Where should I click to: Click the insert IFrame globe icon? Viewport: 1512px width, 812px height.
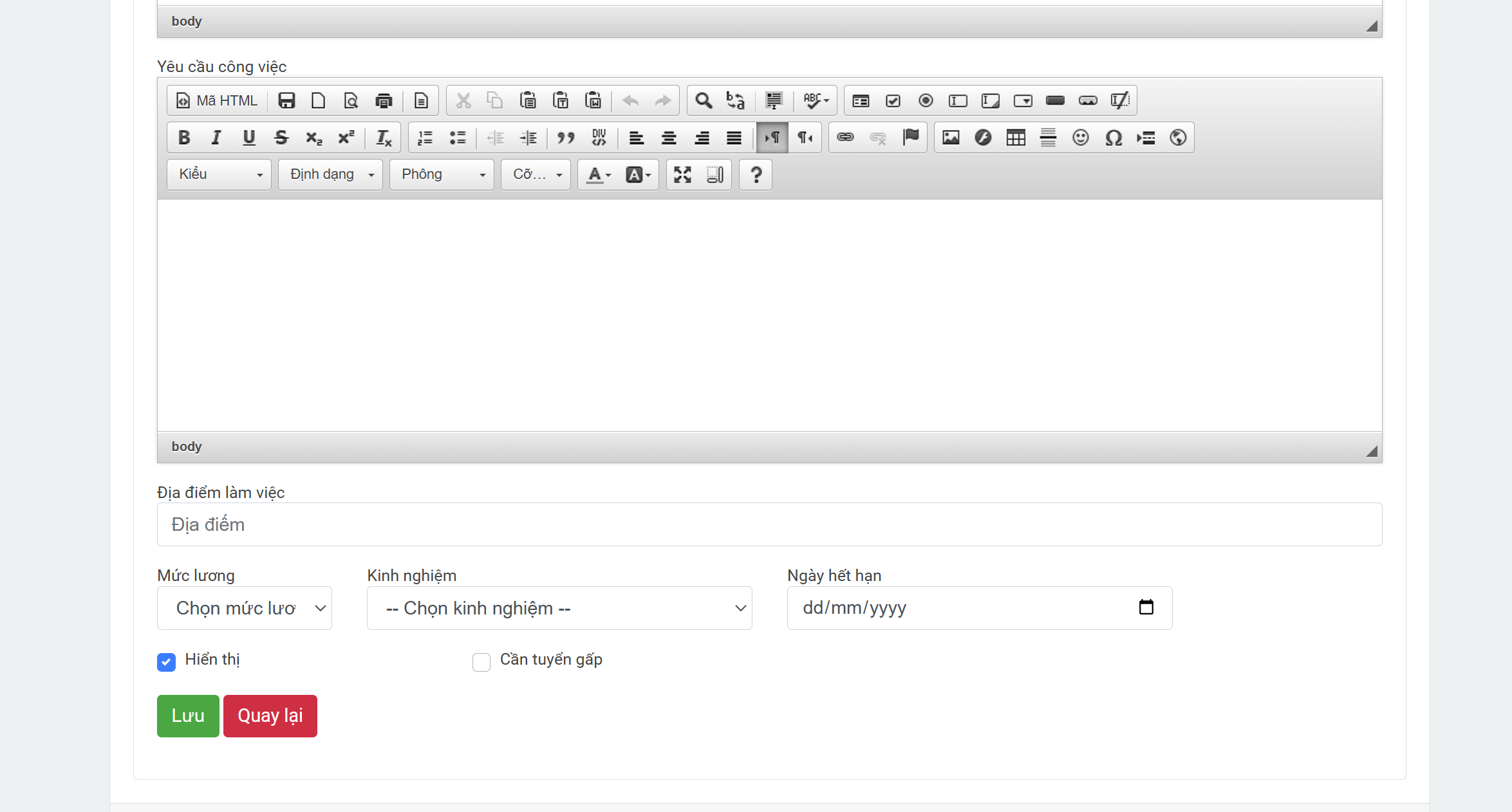pyautogui.click(x=1178, y=138)
